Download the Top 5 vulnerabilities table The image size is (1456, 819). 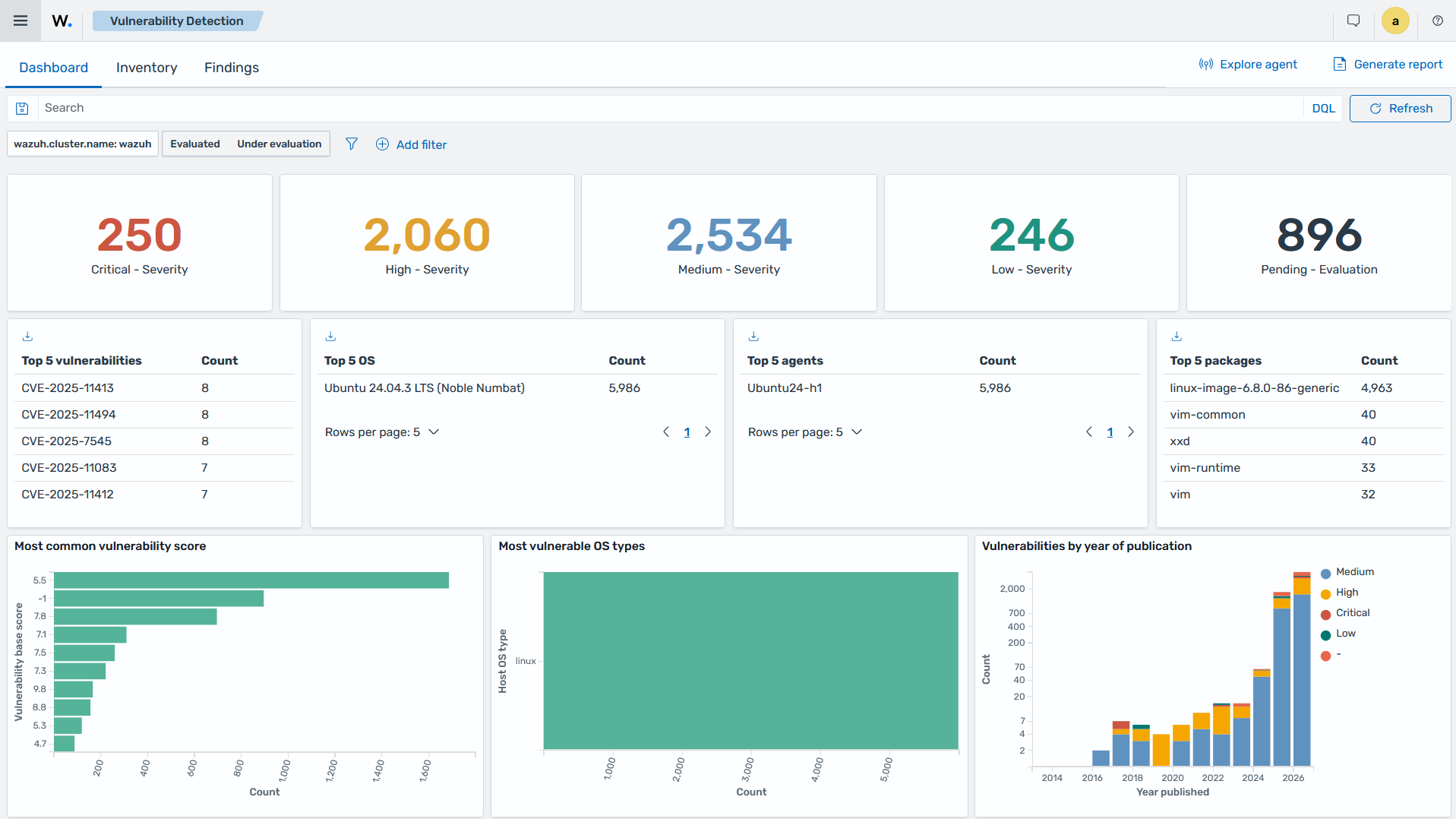click(28, 336)
